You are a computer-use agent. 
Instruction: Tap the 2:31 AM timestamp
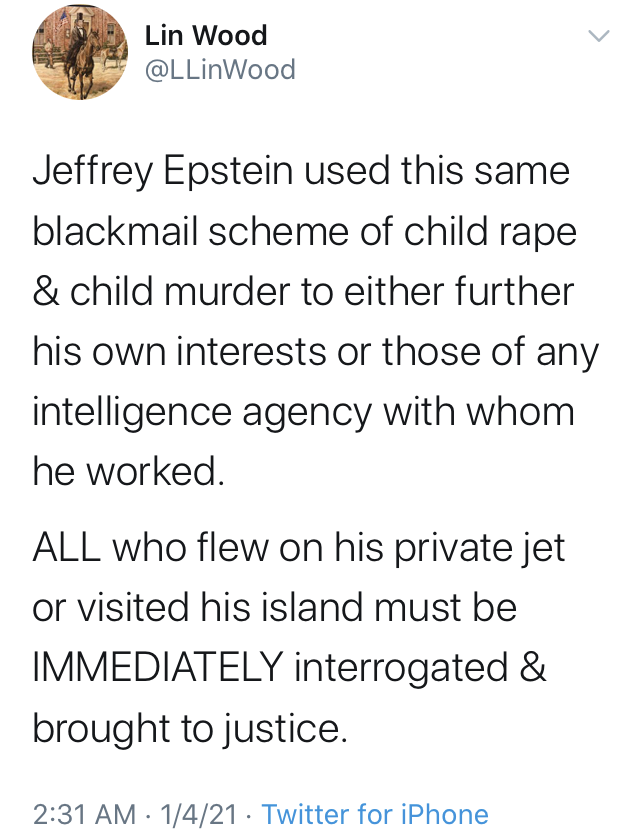coord(84,814)
